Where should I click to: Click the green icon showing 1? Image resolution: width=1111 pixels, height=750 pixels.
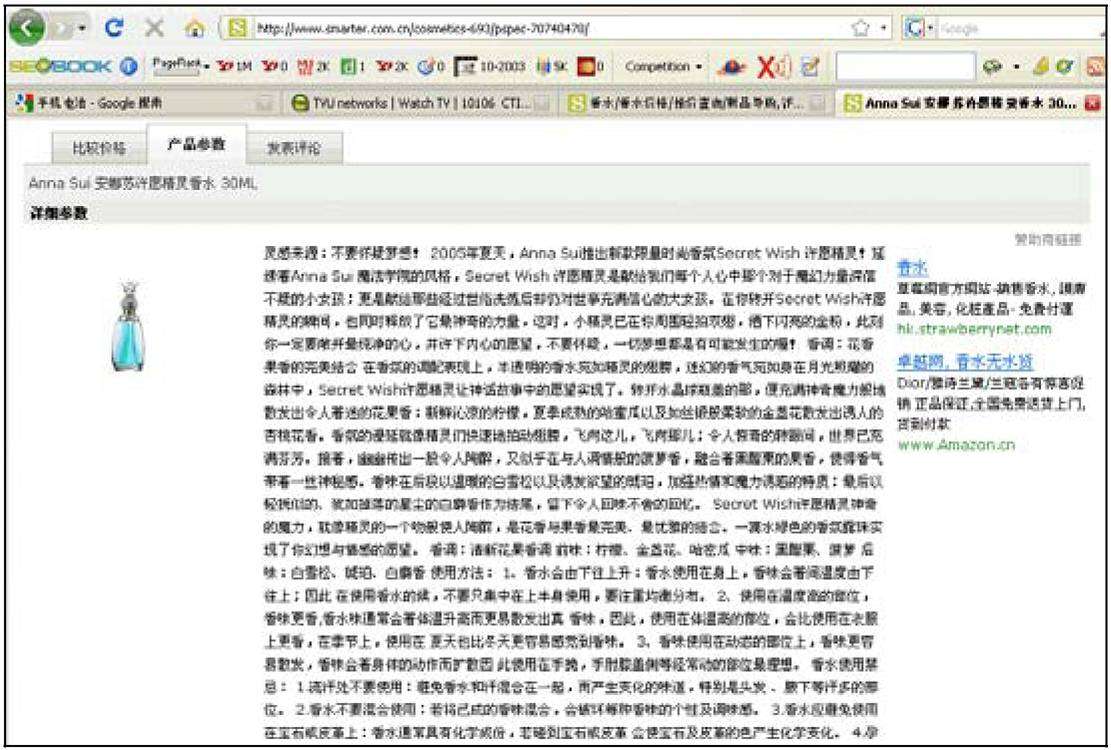coord(352,67)
